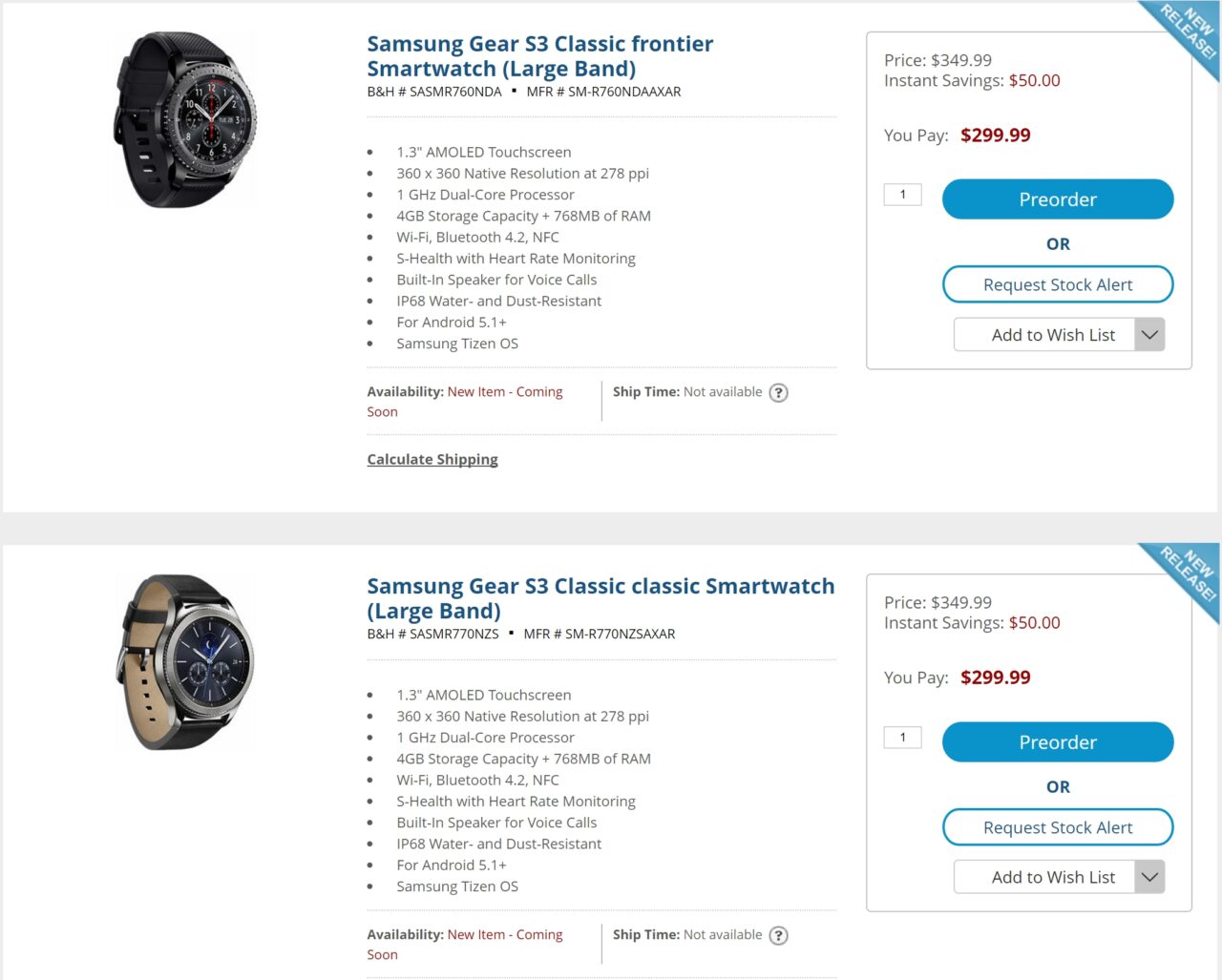View the black frontier watch product image

pyautogui.click(x=185, y=119)
